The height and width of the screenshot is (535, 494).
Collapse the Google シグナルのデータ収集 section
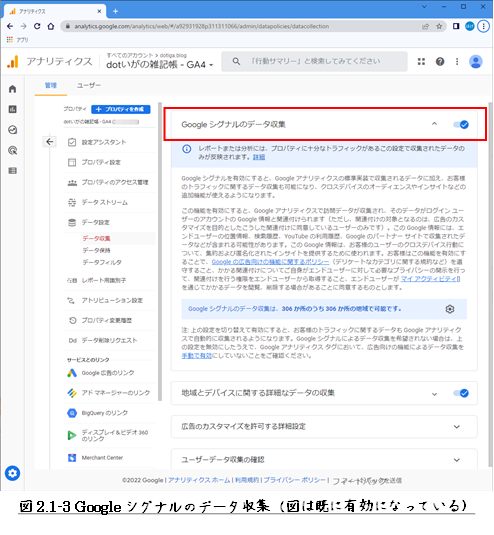tap(434, 124)
